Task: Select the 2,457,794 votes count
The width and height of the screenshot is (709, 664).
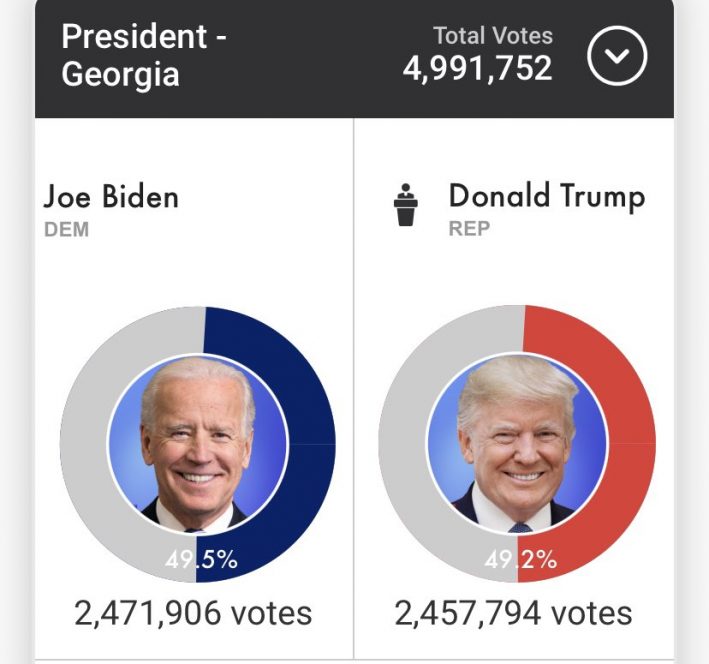Action: (513, 612)
